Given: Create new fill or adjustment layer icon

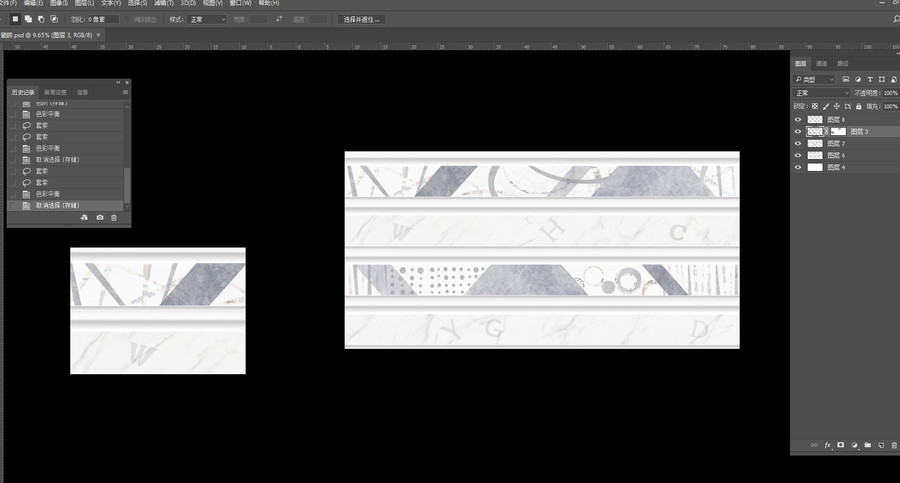Looking at the screenshot, I should coord(854,445).
